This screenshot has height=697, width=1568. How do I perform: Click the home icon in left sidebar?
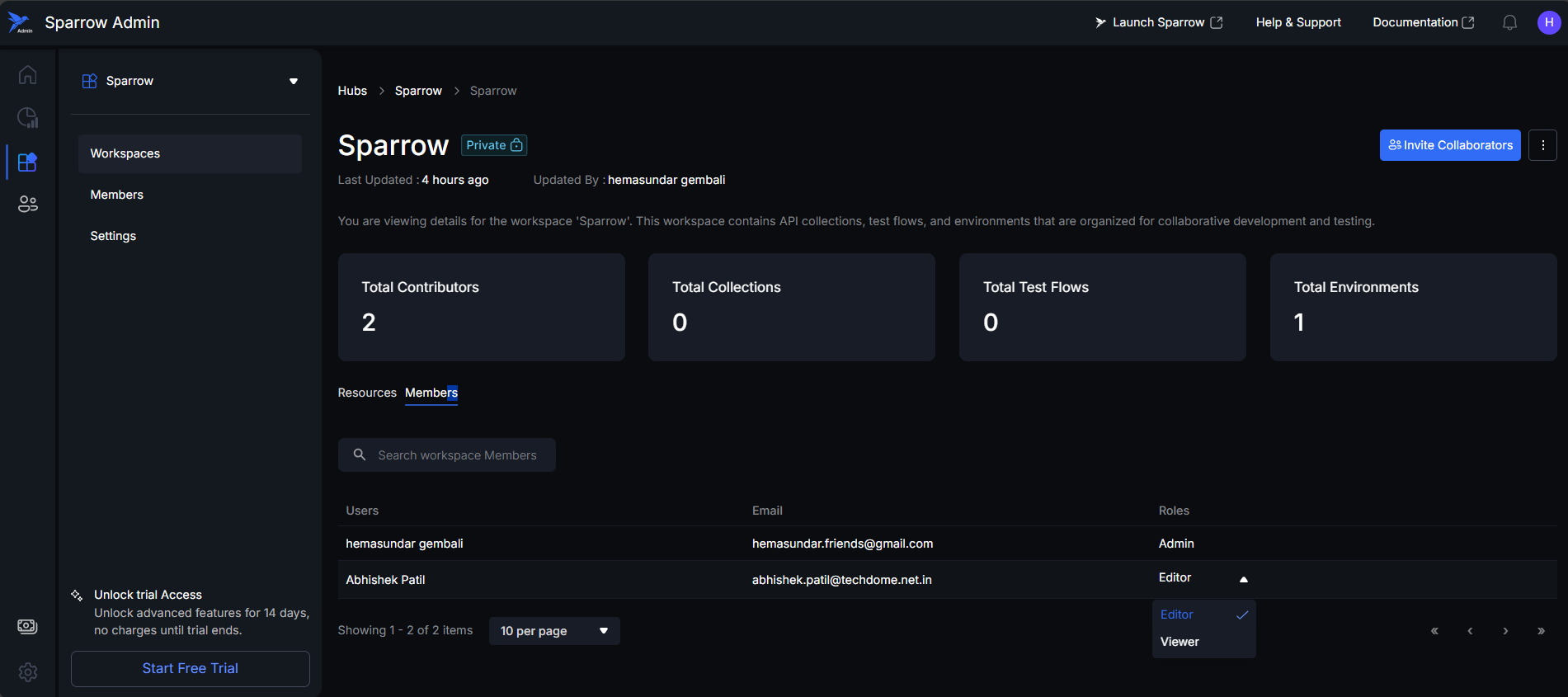[x=27, y=75]
